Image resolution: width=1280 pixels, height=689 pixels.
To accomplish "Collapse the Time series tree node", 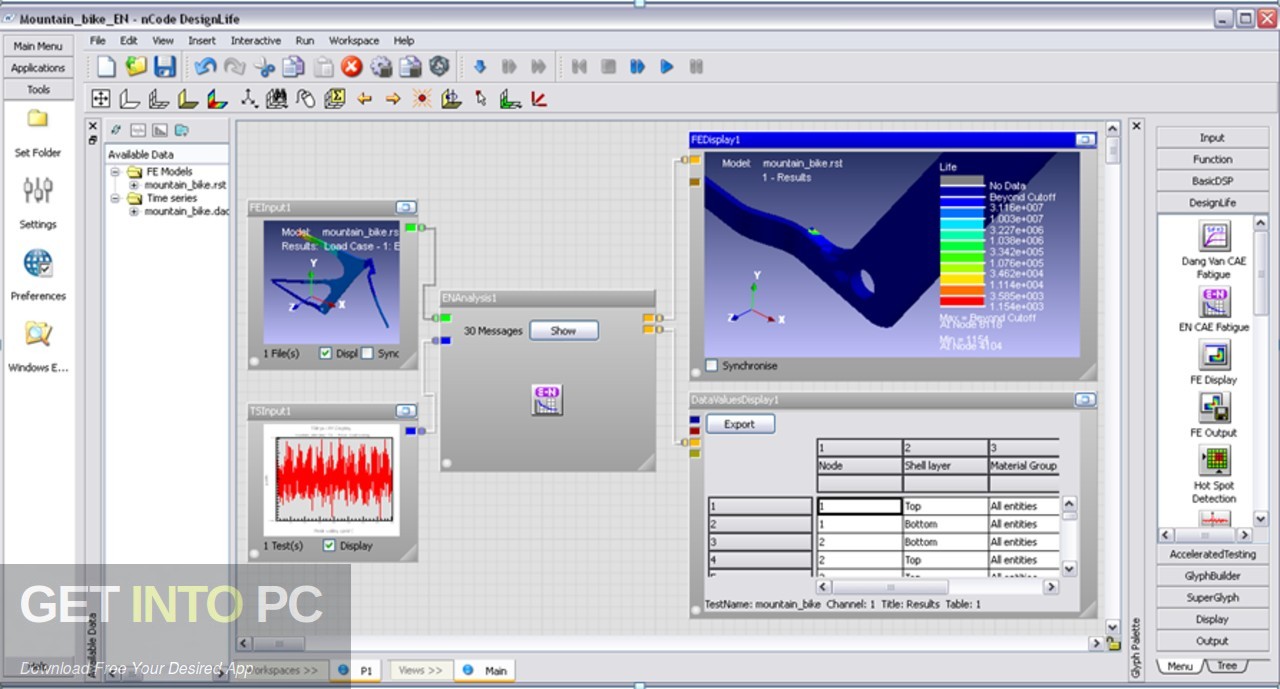I will click(117, 198).
